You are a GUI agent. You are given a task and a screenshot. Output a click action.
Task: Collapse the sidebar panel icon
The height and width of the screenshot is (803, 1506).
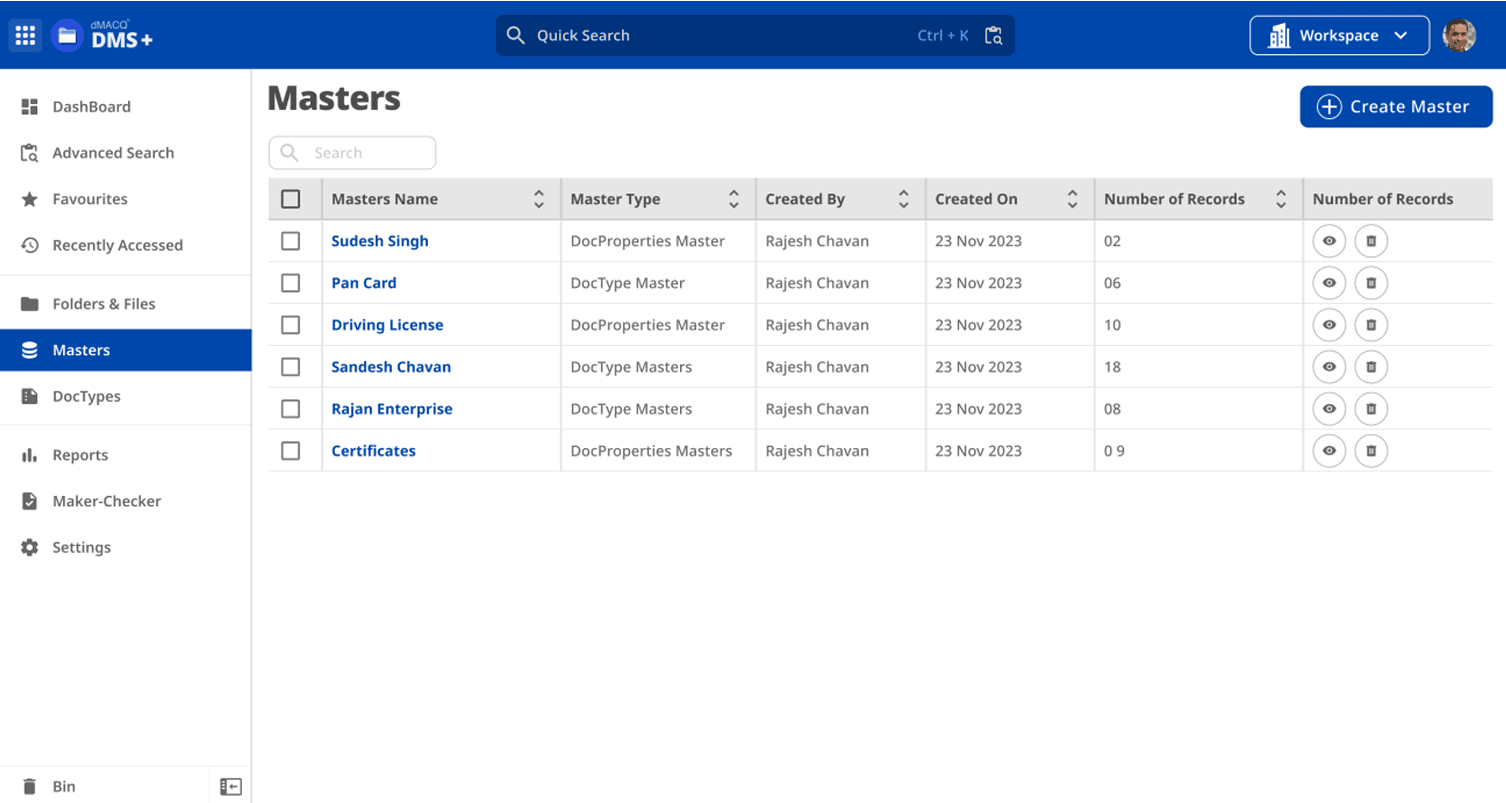click(231, 787)
